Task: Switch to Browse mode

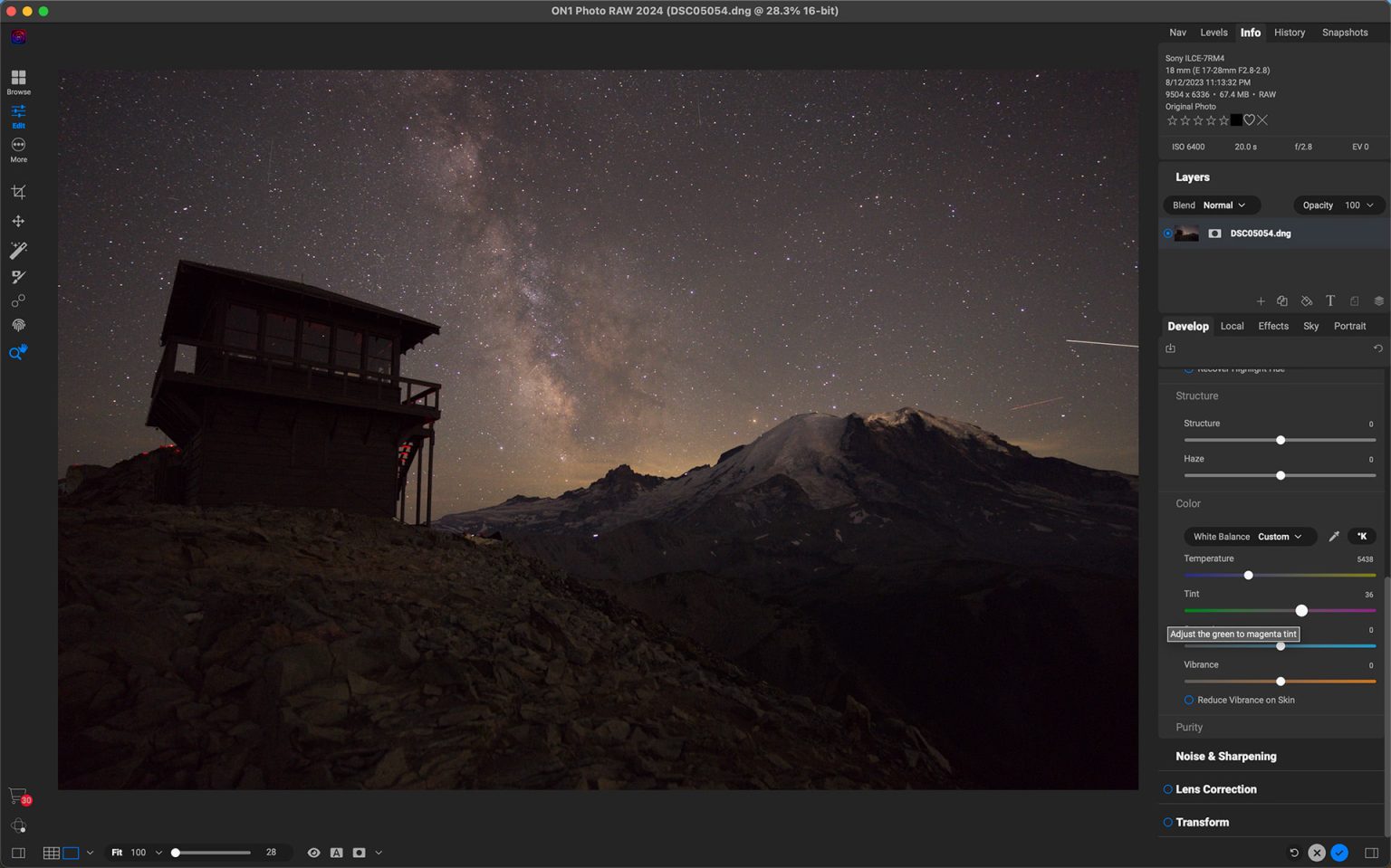Action: [x=18, y=81]
